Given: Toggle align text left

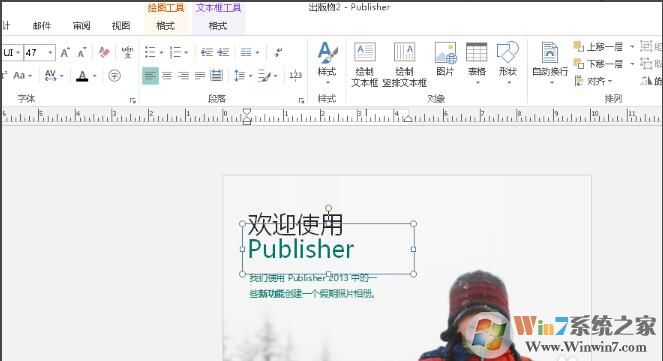Looking at the screenshot, I should 150,76.
